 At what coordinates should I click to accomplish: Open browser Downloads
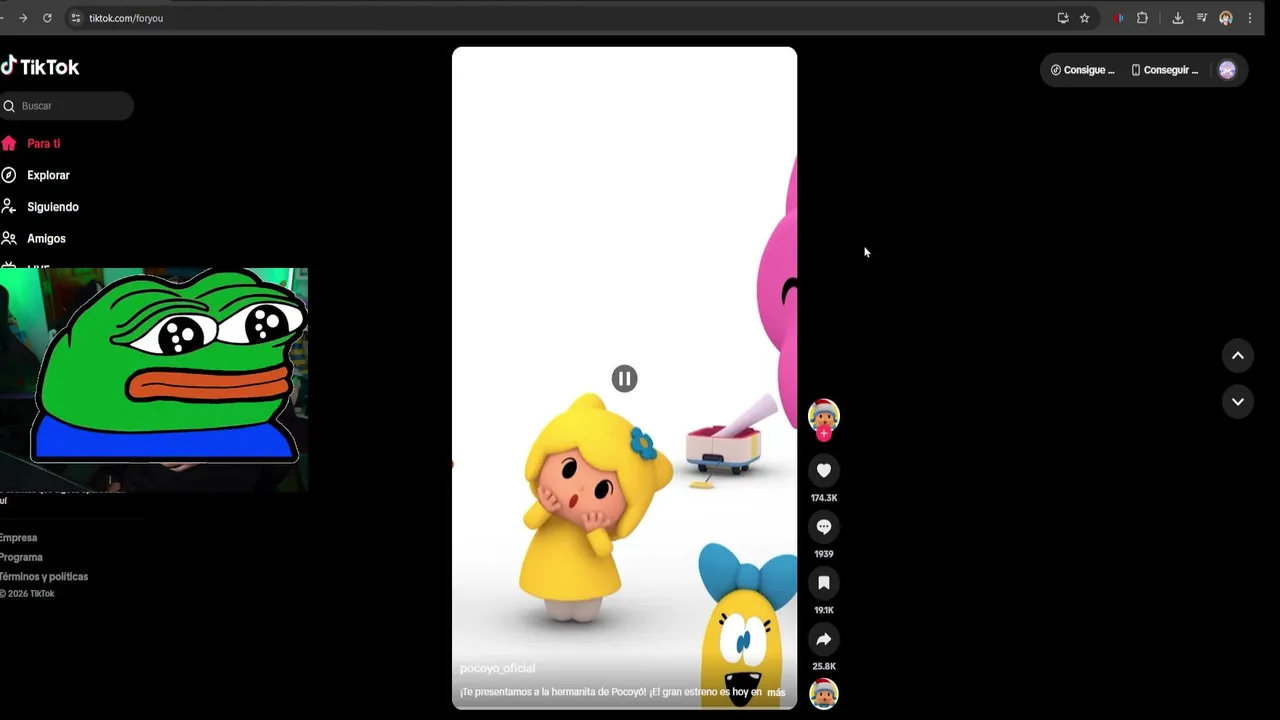point(1178,18)
